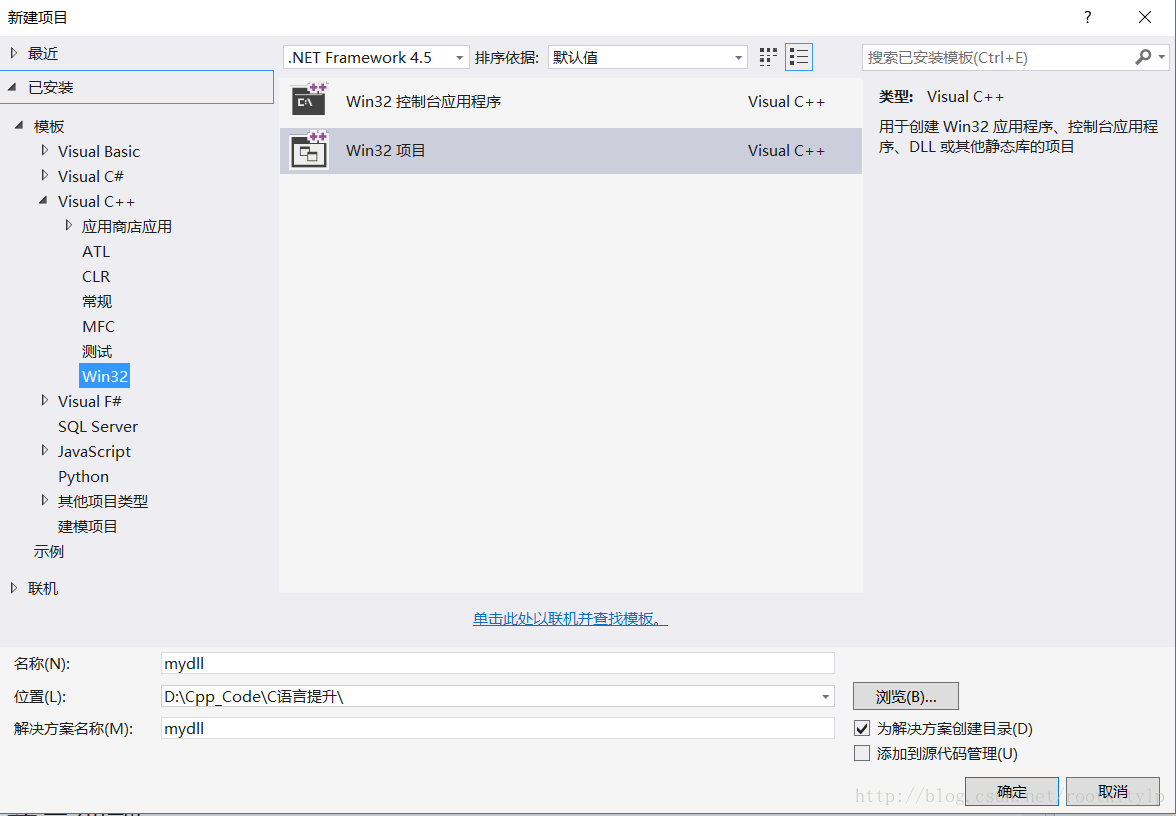Select MFC in the Visual C++ tree
The image size is (1176, 816).
[98, 326]
